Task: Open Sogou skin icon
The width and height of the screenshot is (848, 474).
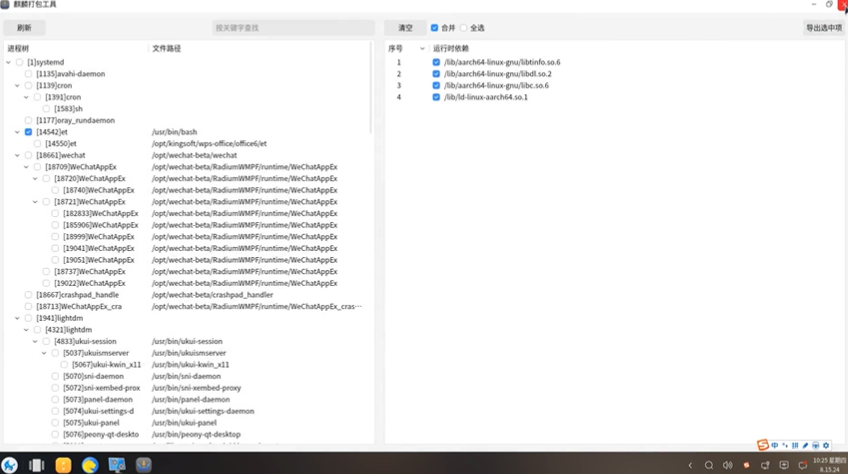Action: 816,445
